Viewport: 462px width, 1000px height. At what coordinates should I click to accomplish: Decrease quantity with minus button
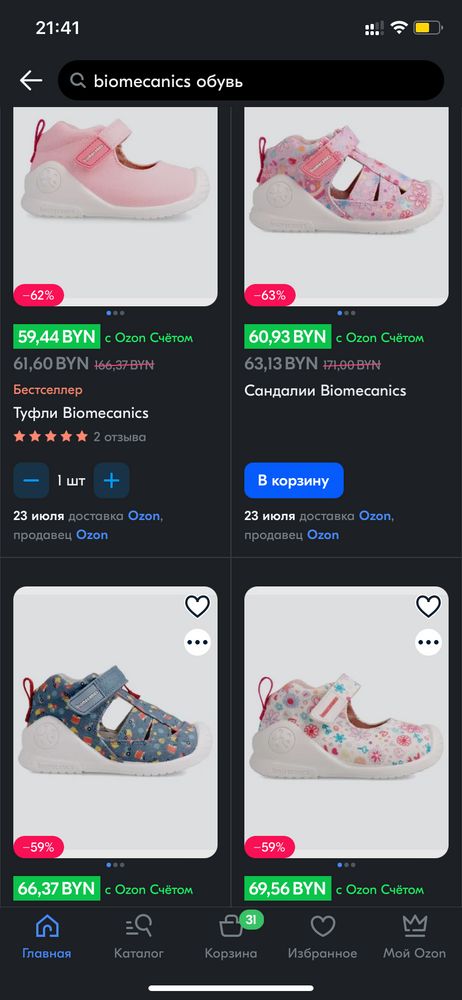click(31, 480)
